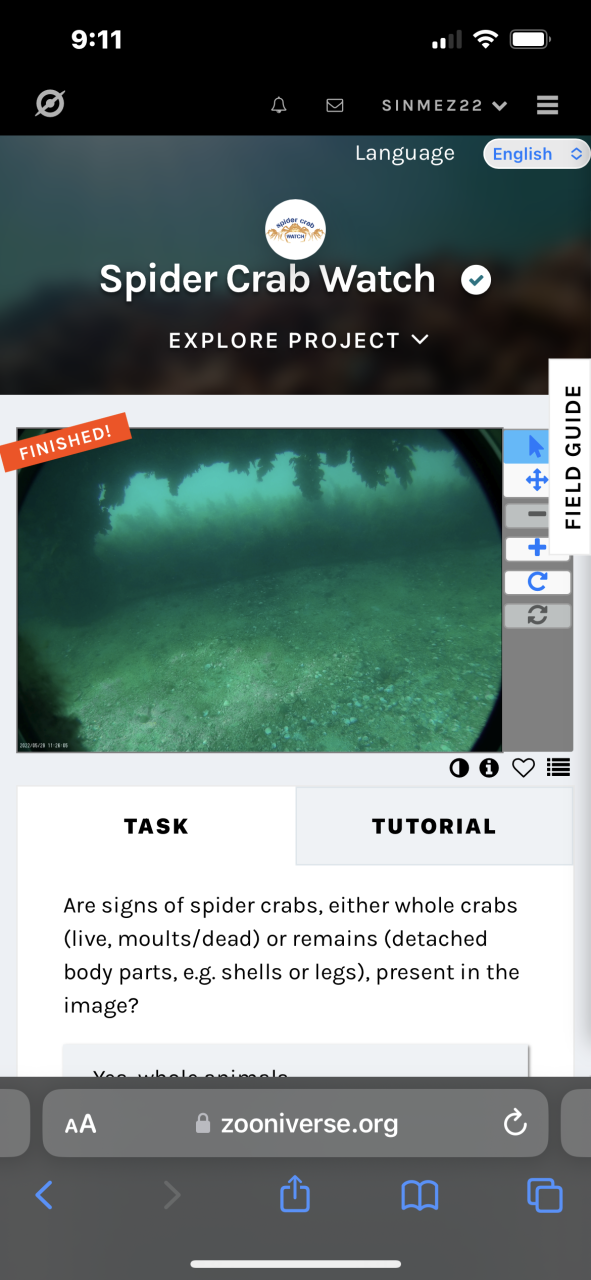The height and width of the screenshot is (1280, 591).
Task: Zoom out of the subject image
Action: click(x=537, y=515)
